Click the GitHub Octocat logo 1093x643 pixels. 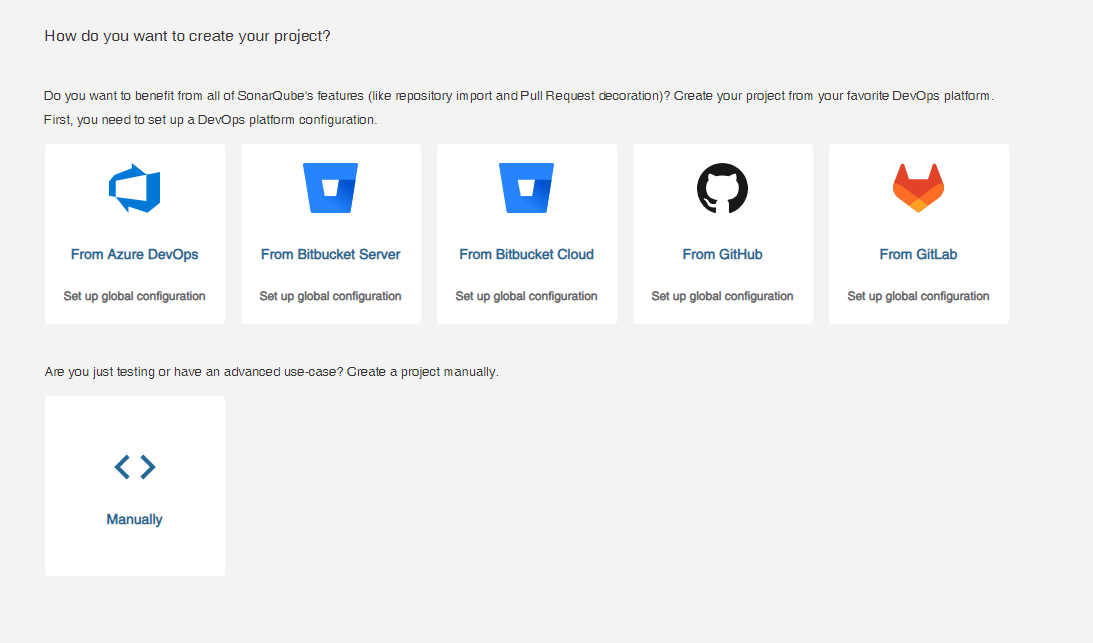722,188
